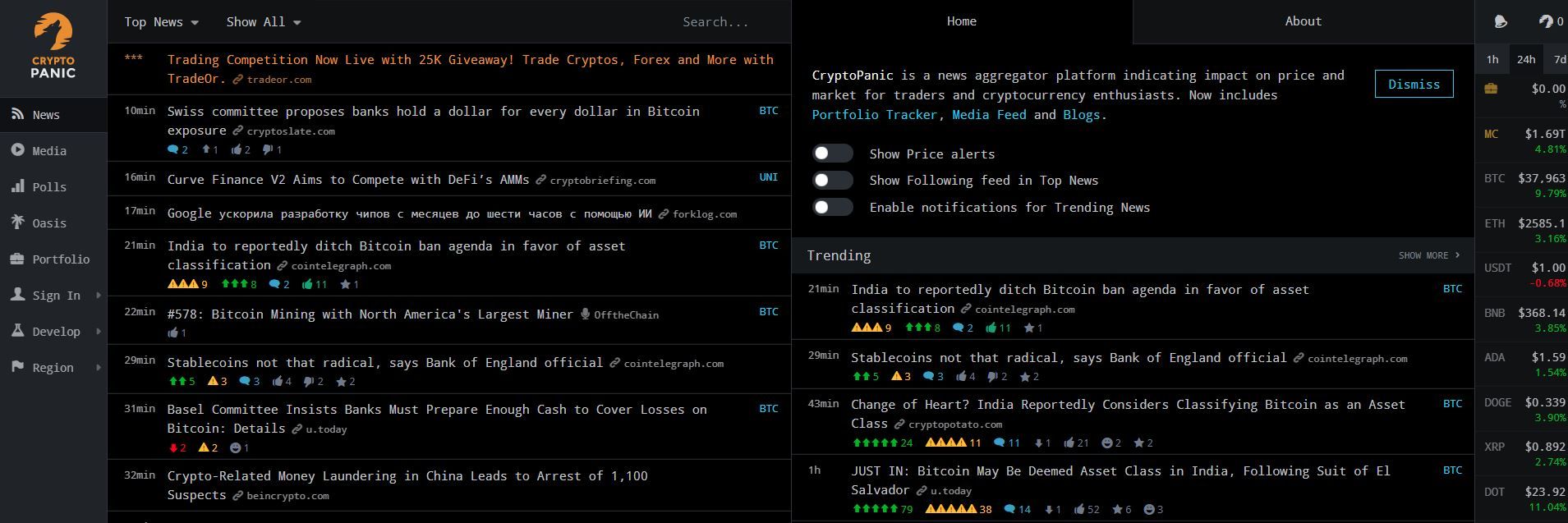Go to Polls in the sidebar
The width and height of the screenshot is (1568, 523).
click(53, 187)
